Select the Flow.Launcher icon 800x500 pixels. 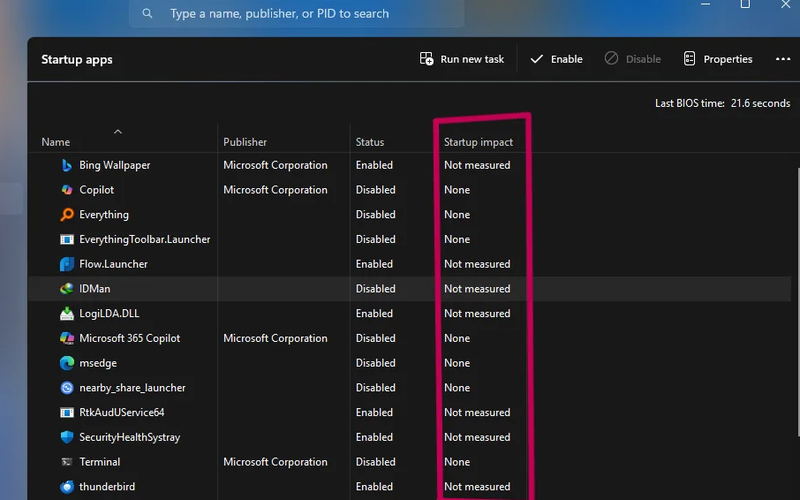(x=67, y=264)
